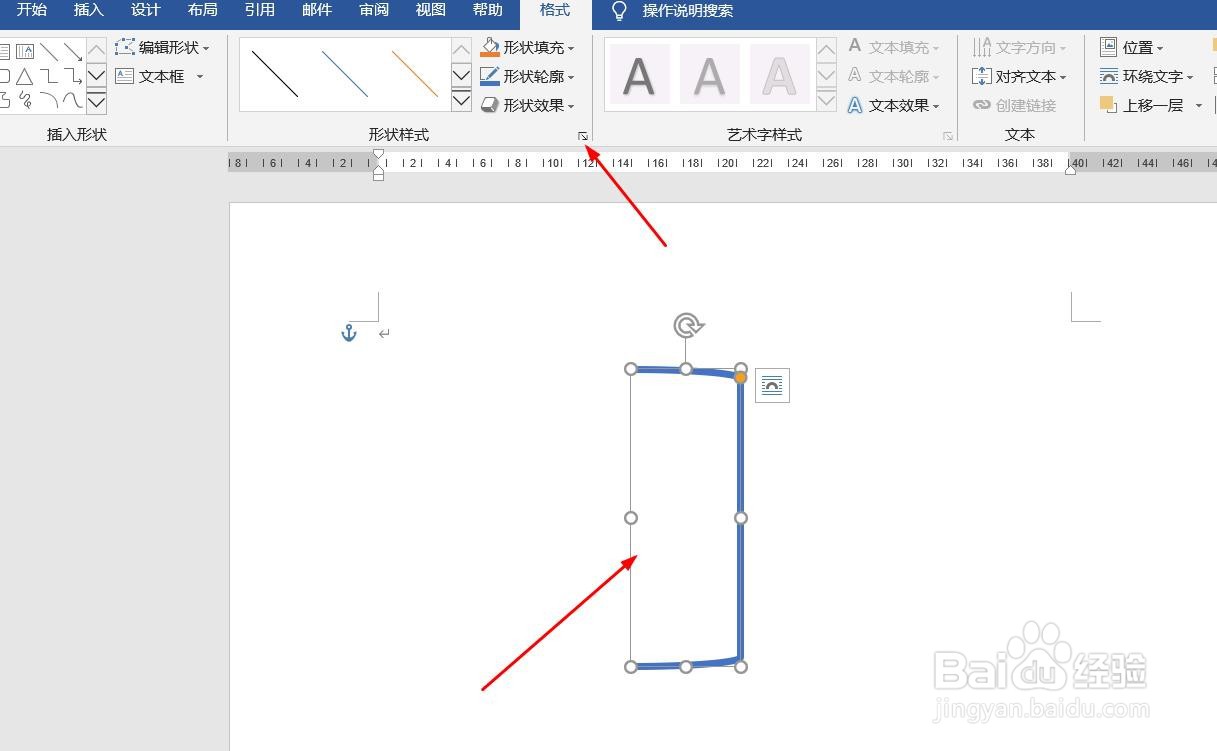Choose the triangle shape in gallery
This screenshot has height=751, width=1217.
[x=25, y=76]
